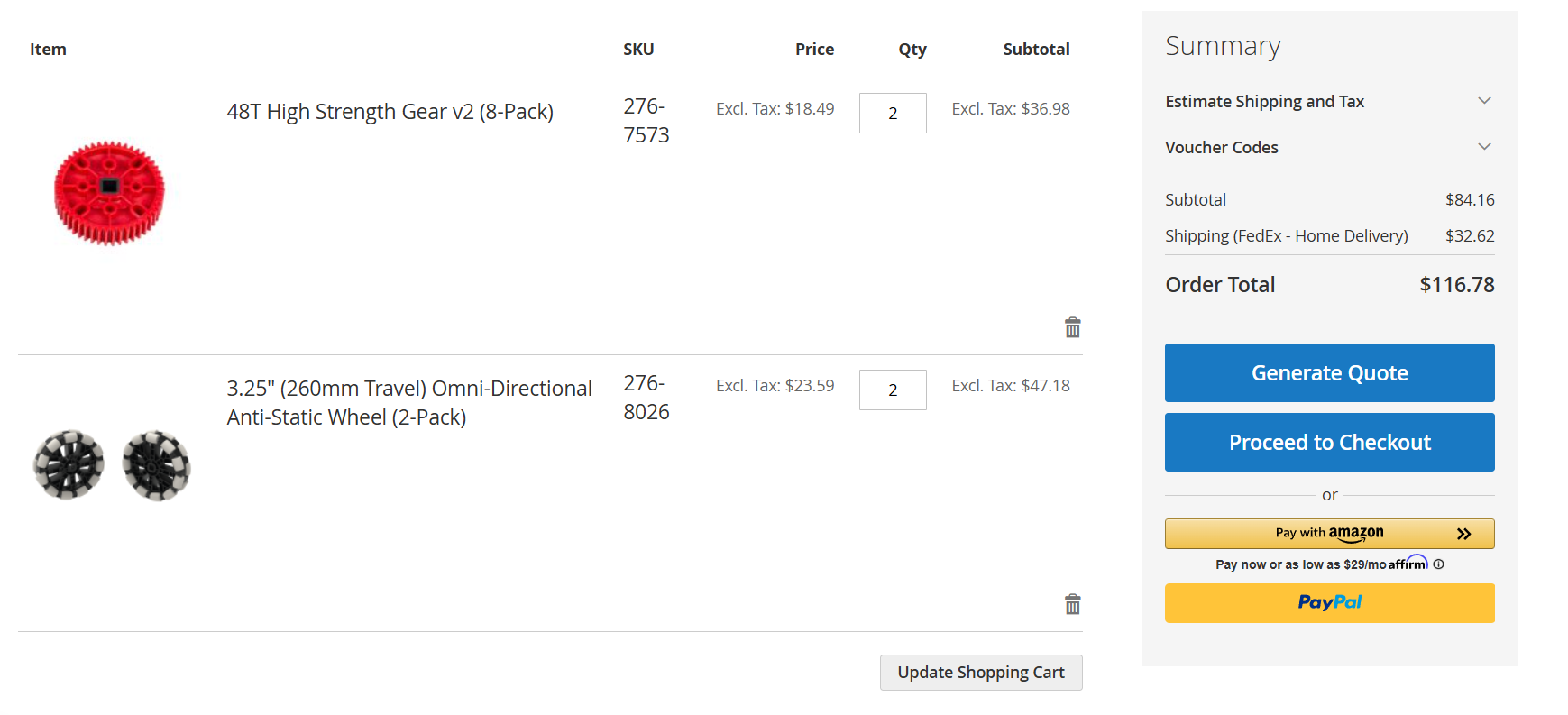The image size is (1568, 715).
Task: Remove the Omni-Directional Wheel from cart
Action: coord(1072,604)
